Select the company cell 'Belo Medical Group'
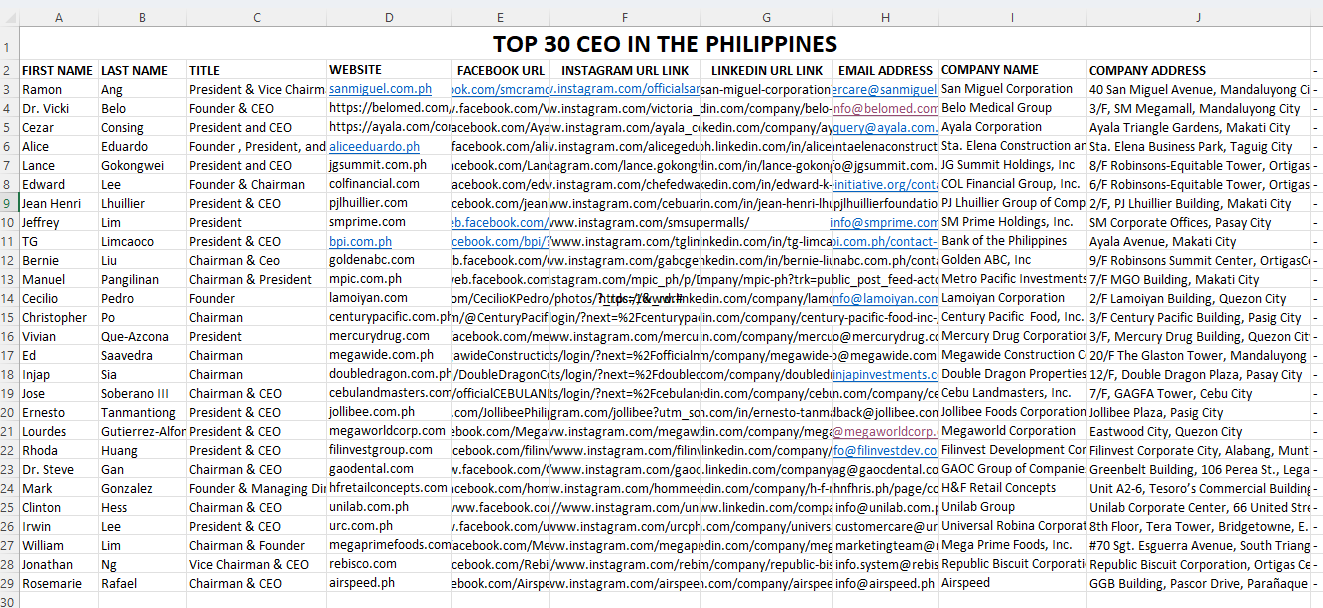Viewport: 1323px width, 608px height. pyautogui.click(x=1012, y=108)
